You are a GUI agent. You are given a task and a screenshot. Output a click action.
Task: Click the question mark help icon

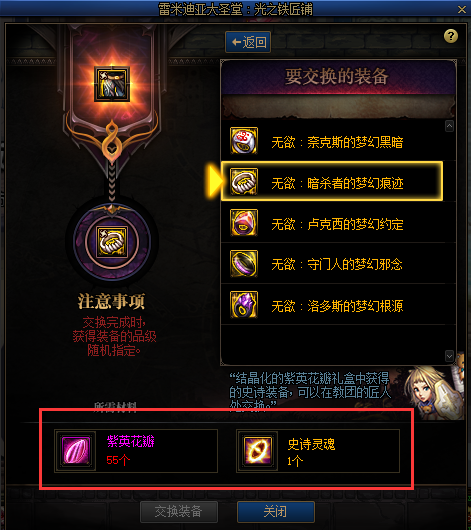pos(451,36)
